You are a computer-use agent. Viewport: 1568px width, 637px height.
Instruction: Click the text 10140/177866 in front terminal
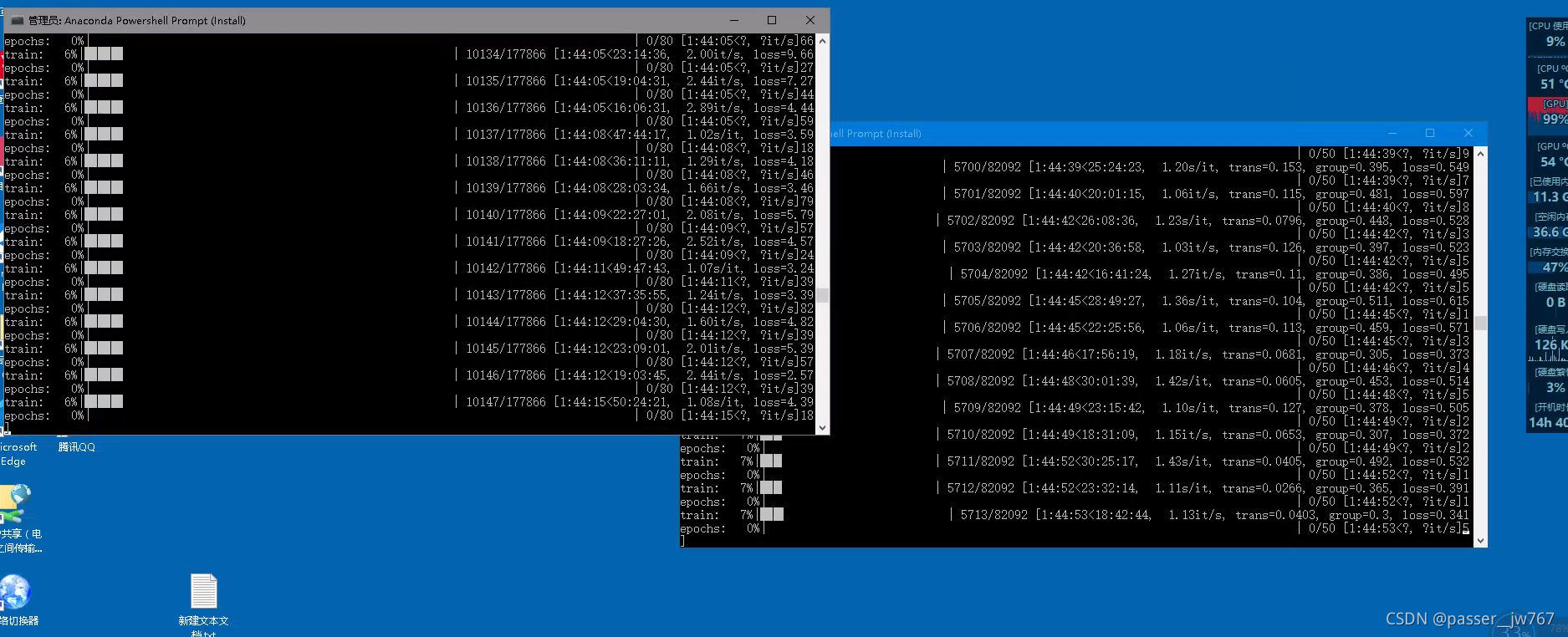(506, 215)
